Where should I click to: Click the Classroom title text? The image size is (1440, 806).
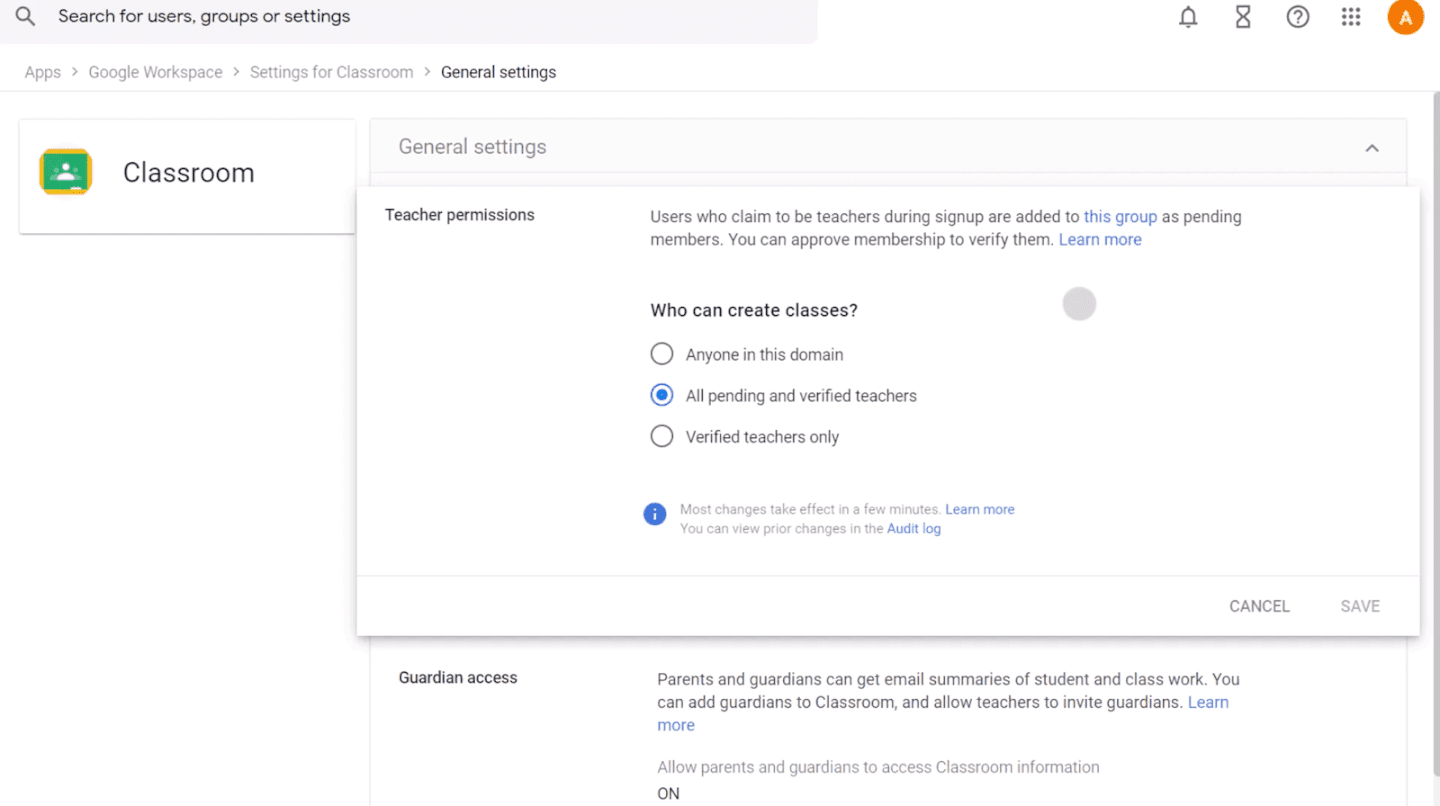pos(189,172)
